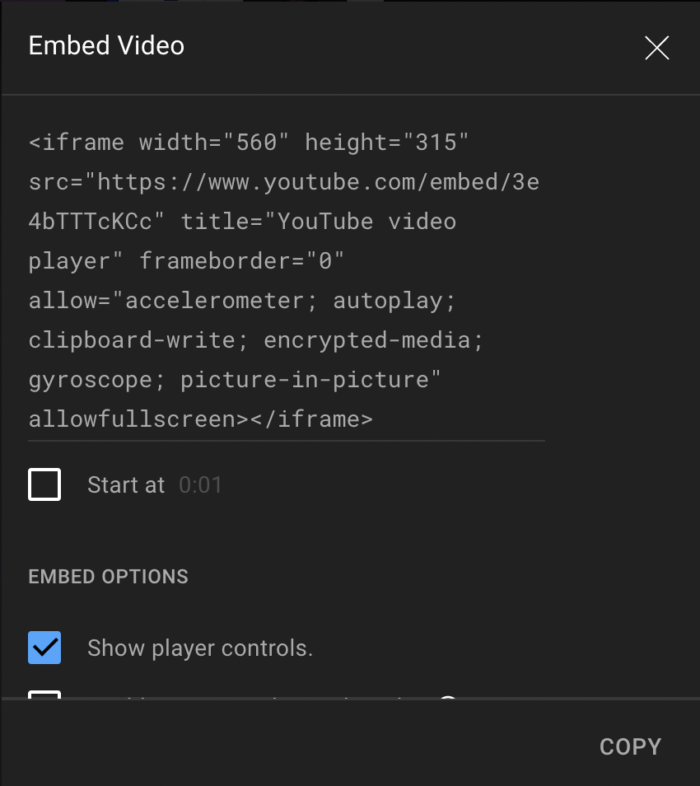Image resolution: width=700 pixels, height=786 pixels.
Task: Click the iframe width="560" code line
Action: tap(160, 142)
